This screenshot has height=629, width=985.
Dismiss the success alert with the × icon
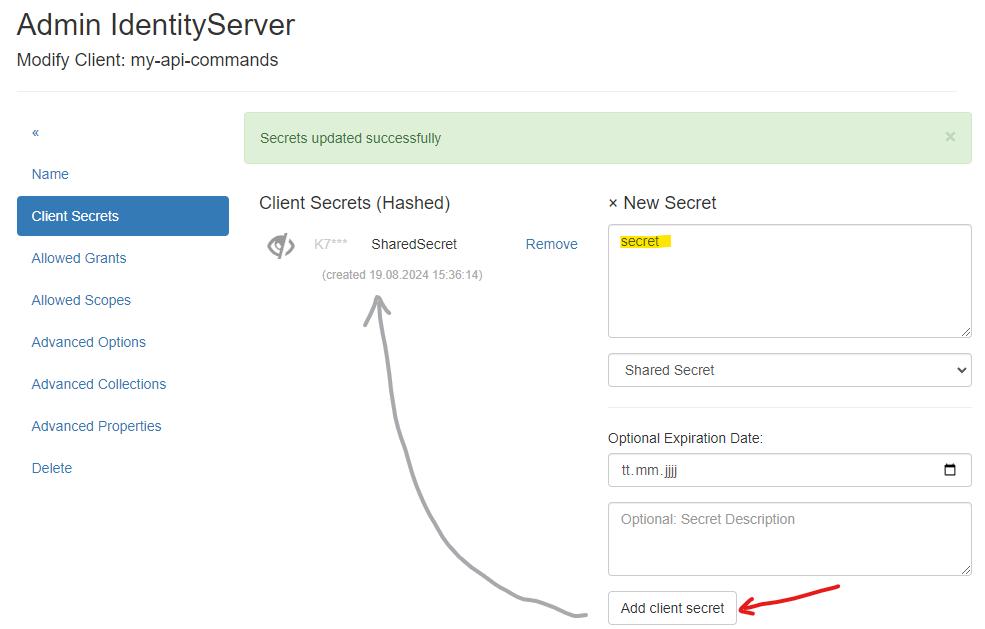[x=950, y=137]
